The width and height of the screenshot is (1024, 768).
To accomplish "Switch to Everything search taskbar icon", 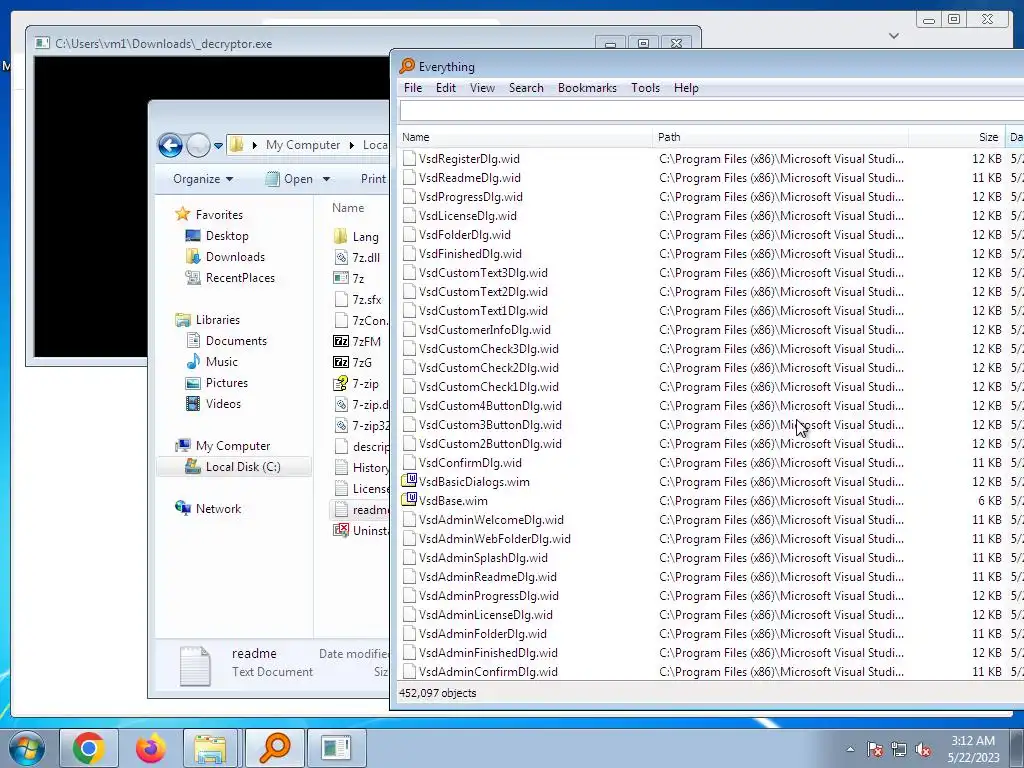I will [x=274, y=748].
